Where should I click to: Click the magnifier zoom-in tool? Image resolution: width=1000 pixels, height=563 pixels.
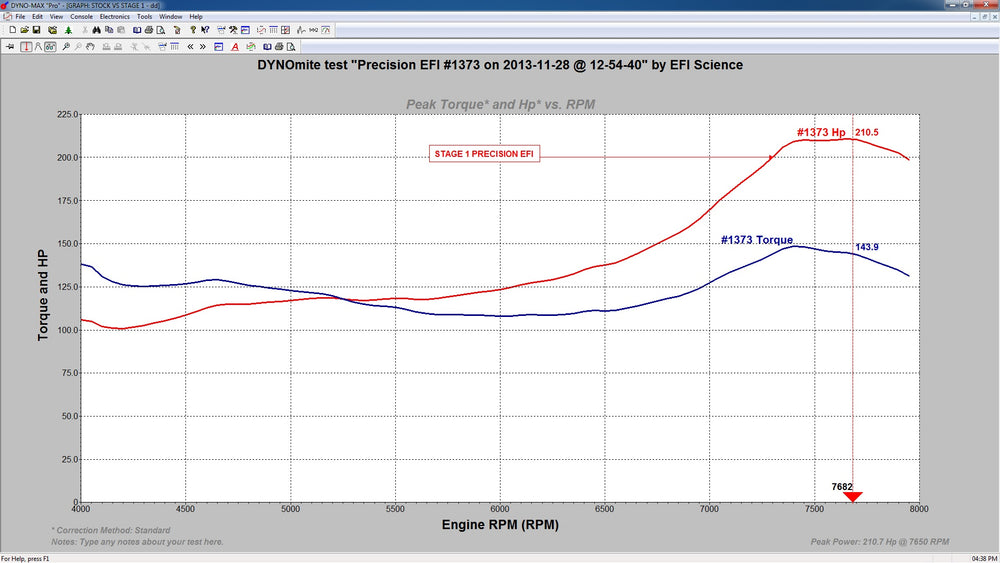pos(66,47)
